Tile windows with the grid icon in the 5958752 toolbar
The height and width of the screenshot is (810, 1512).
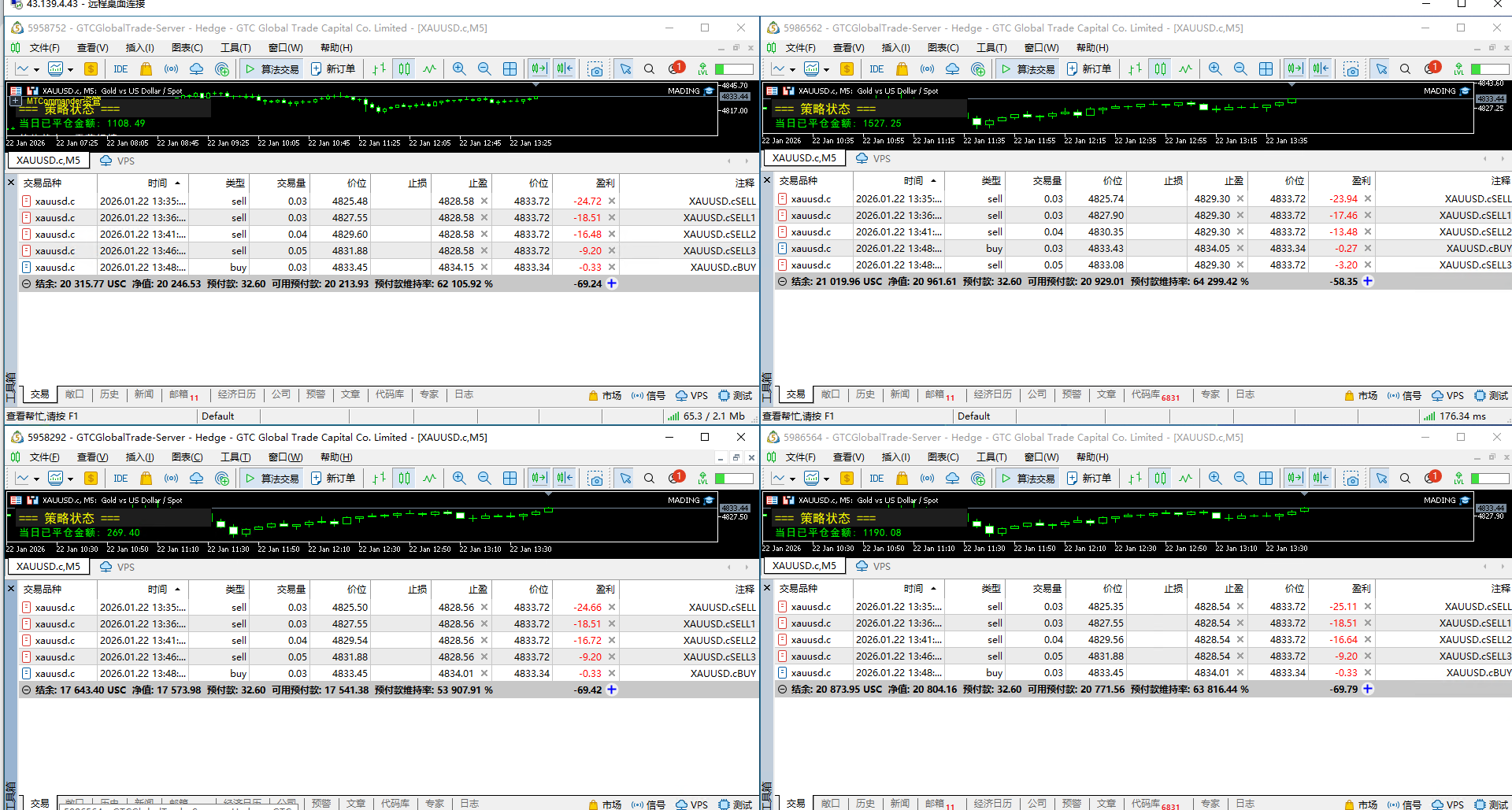click(510, 69)
